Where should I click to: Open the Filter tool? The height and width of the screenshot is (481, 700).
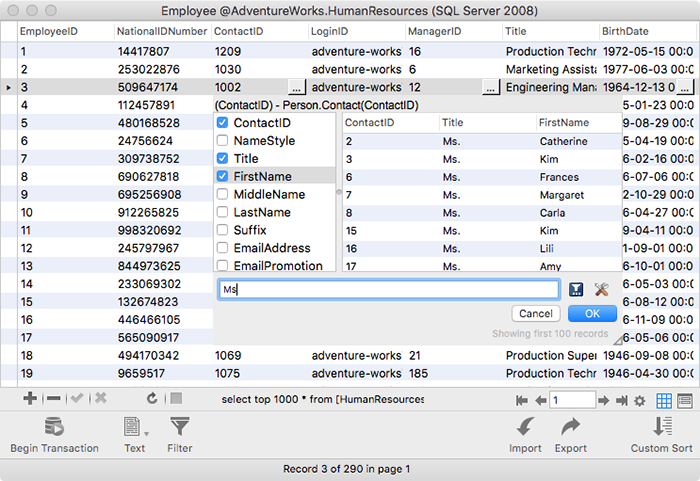click(x=179, y=427)
